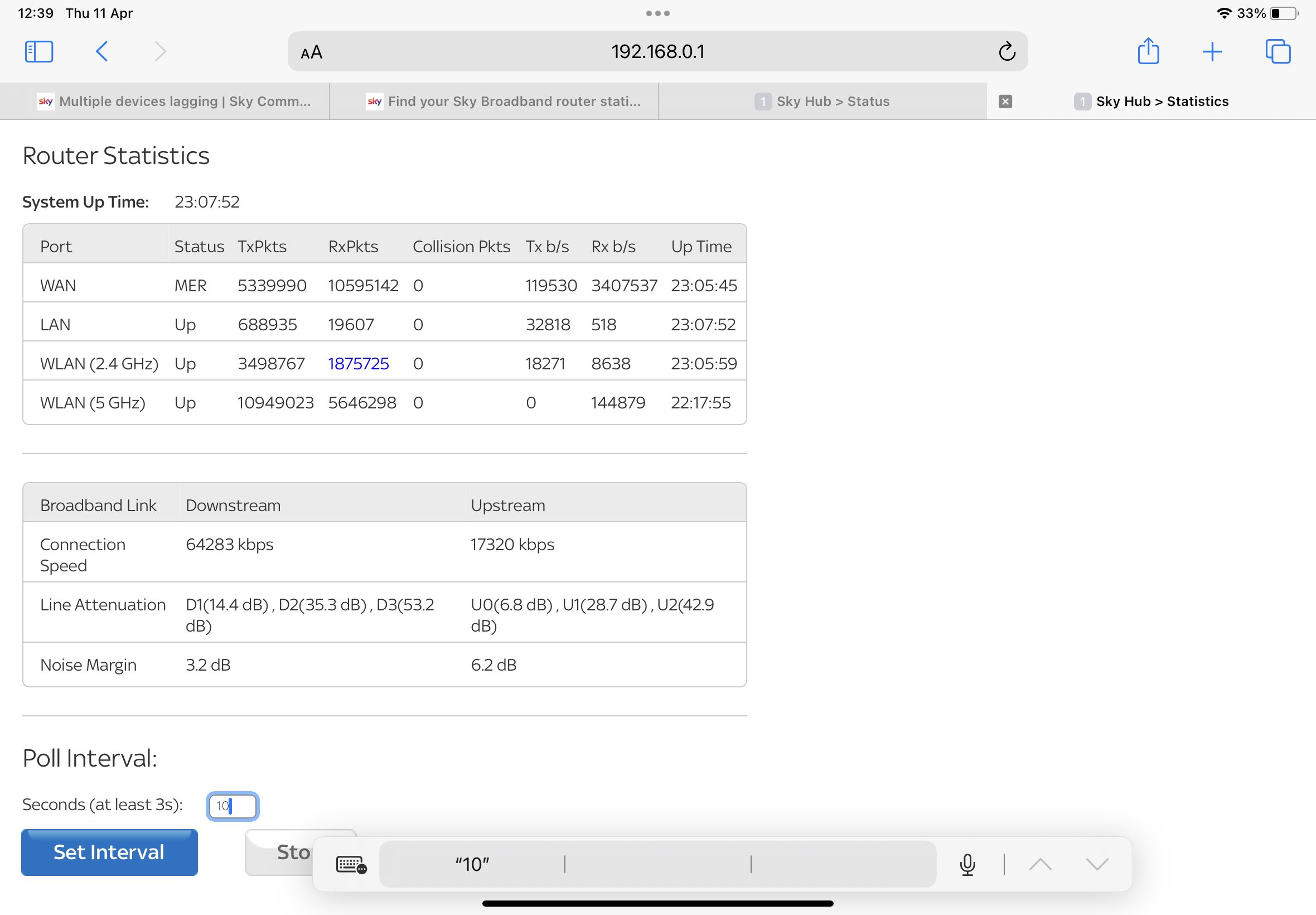
Task: Open the share sheet icon
Action: [1148, 51]
